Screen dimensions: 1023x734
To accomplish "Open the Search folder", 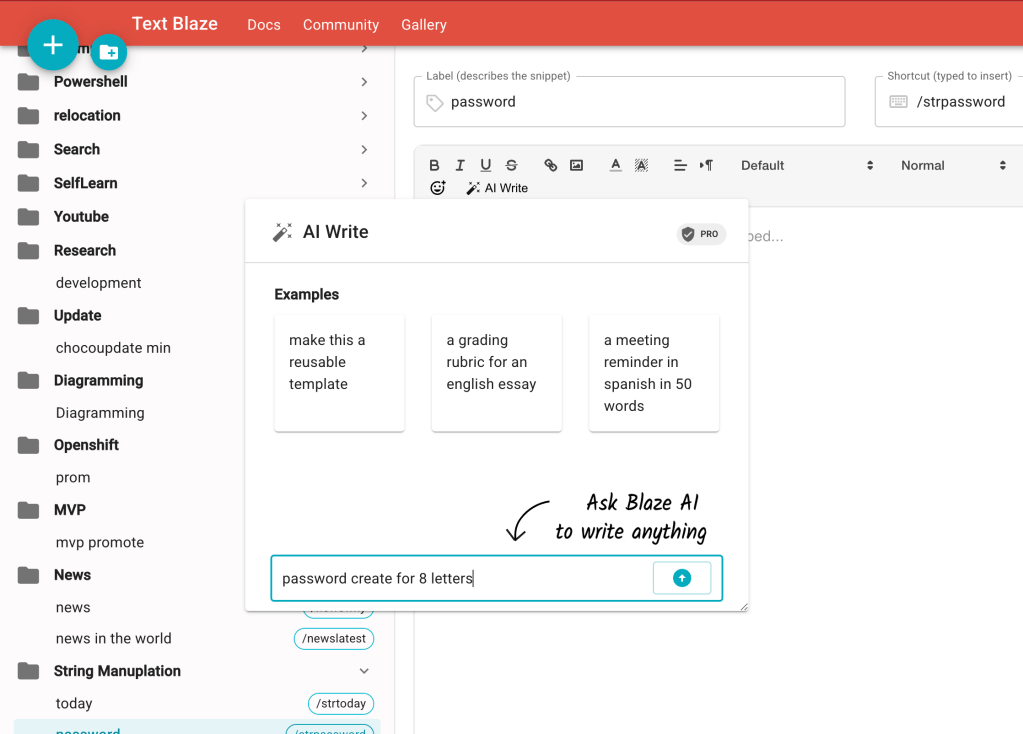I will click(x=77, y=149).
